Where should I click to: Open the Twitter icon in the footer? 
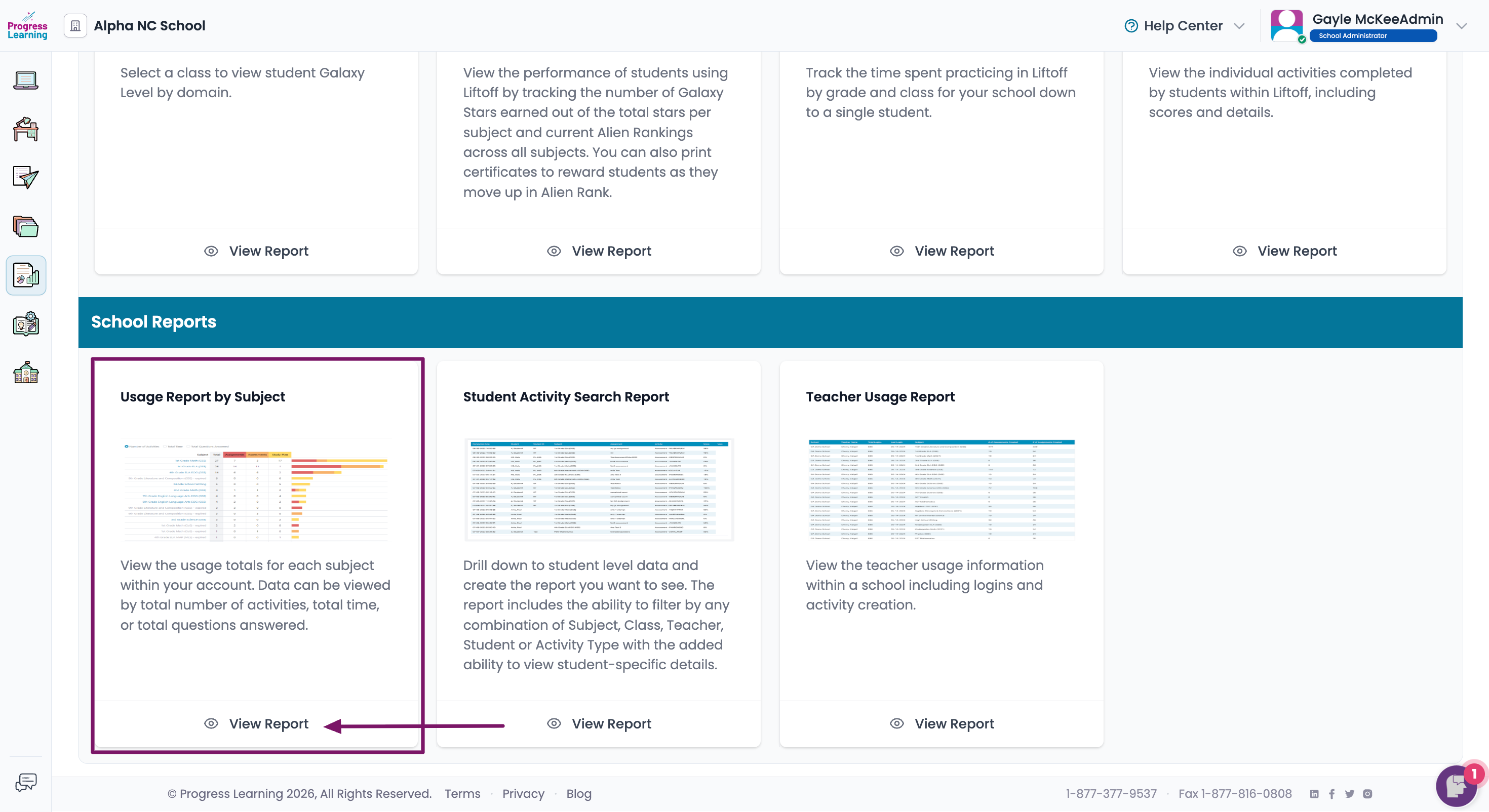1350,794
